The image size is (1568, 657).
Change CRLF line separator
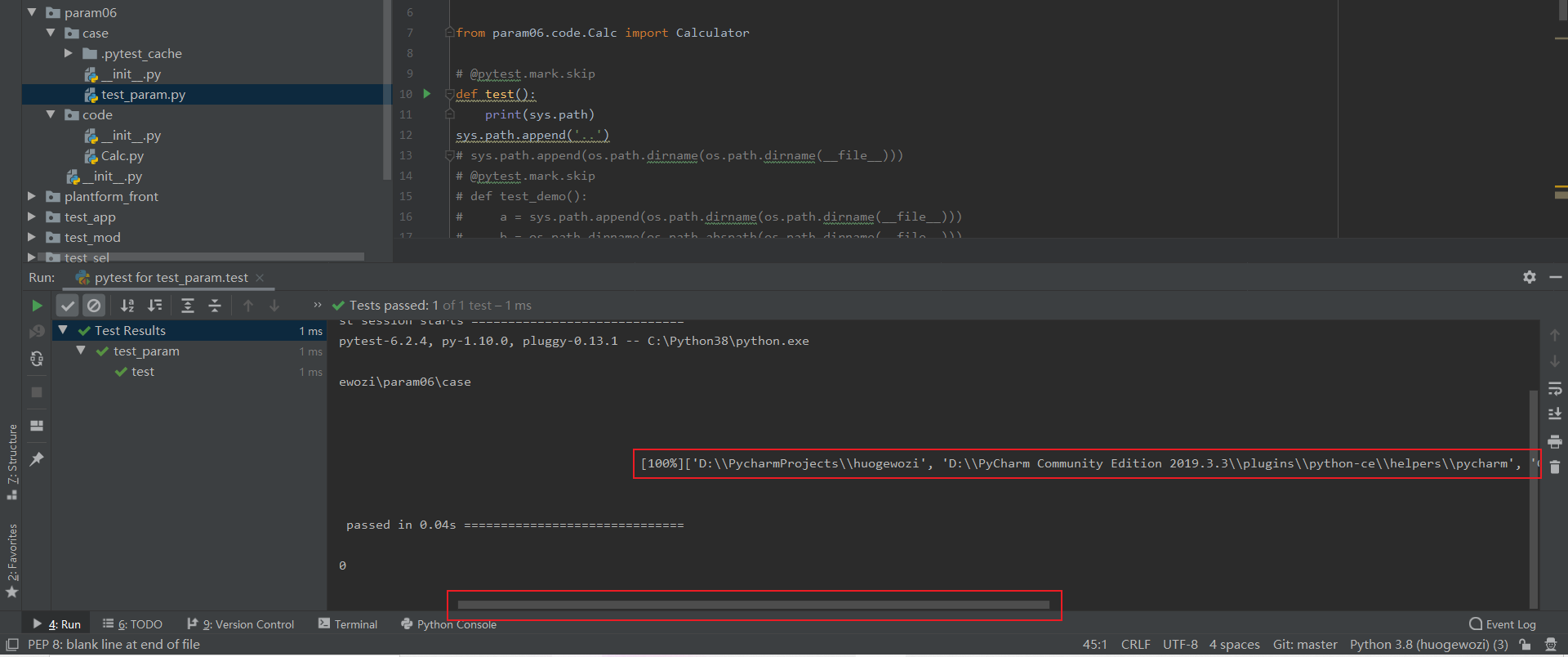coord(1135,645)
